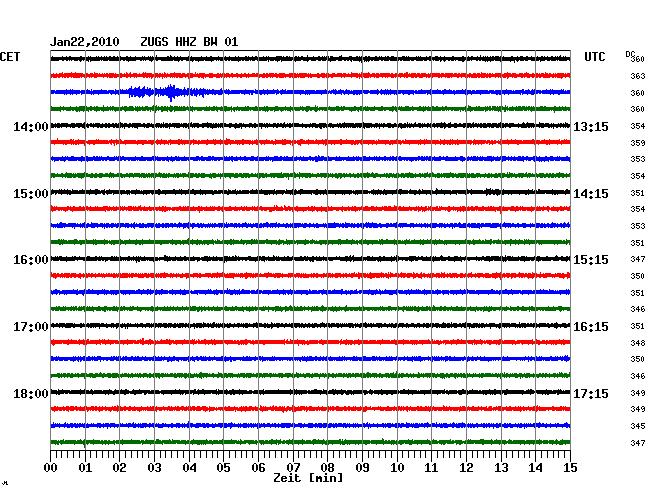Click minute tick label 09
This screenshot has width=650, height=494.
click(x=362, y=468)
